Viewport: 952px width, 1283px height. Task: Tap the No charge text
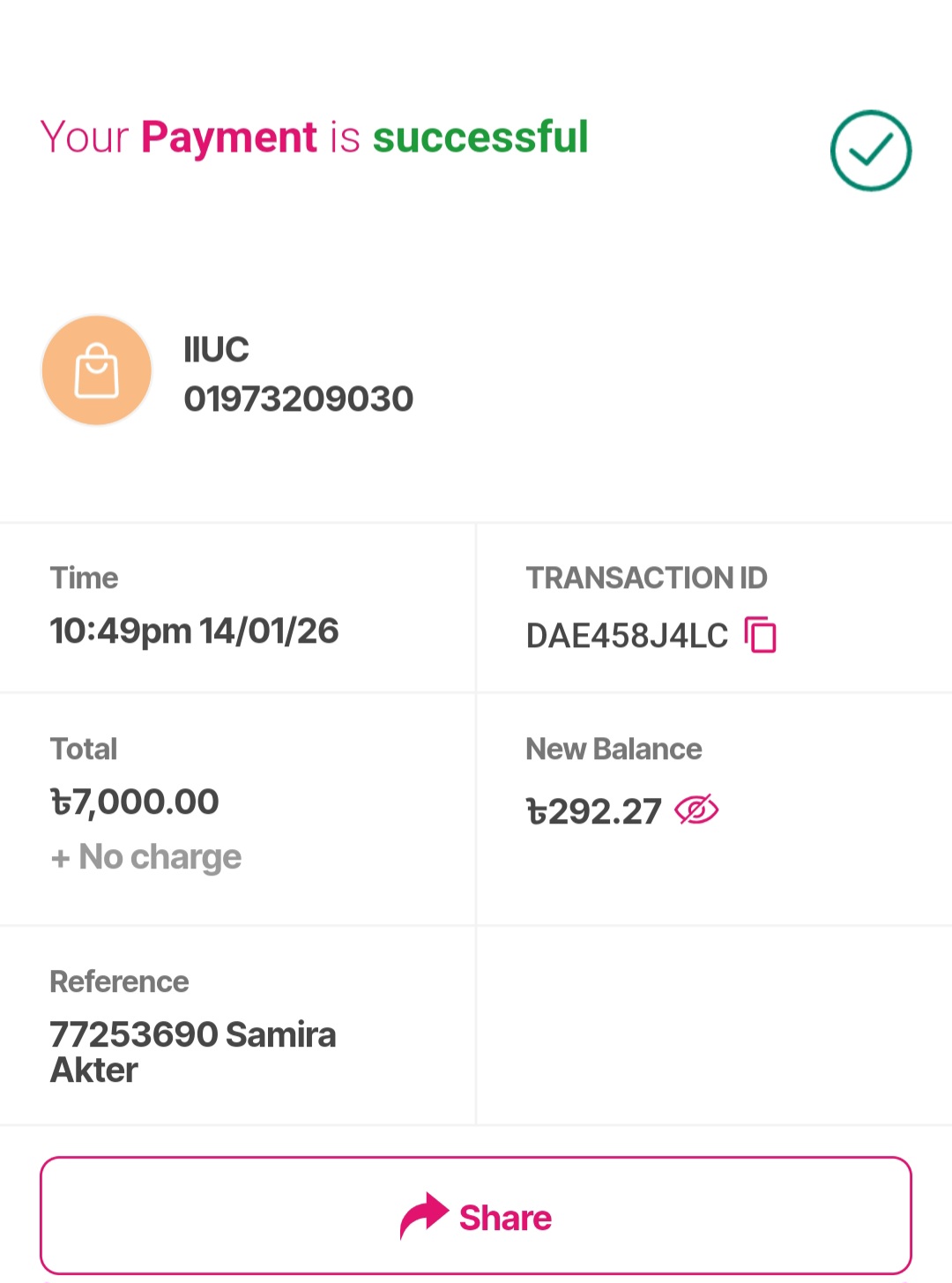[146, 856]
